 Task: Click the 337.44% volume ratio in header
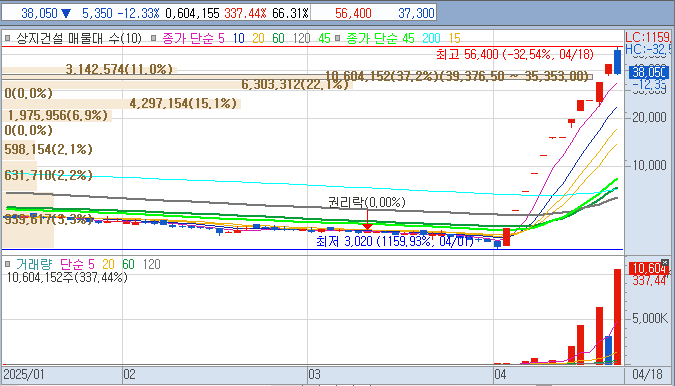click(x=245, y=13)
